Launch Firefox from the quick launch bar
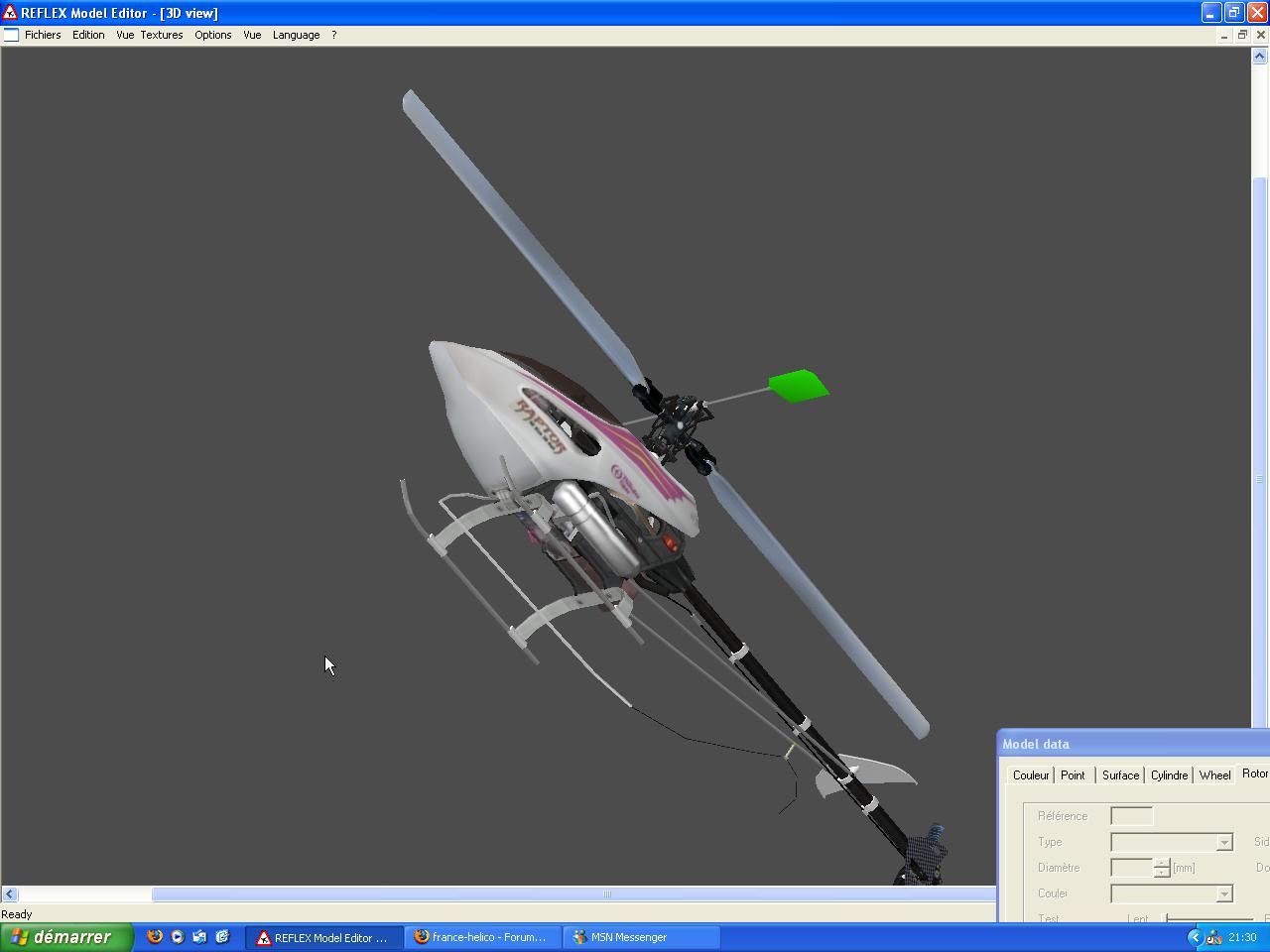Image resolution: width=1270 pixels, height=952 pixels. click(x=155, y=936)
